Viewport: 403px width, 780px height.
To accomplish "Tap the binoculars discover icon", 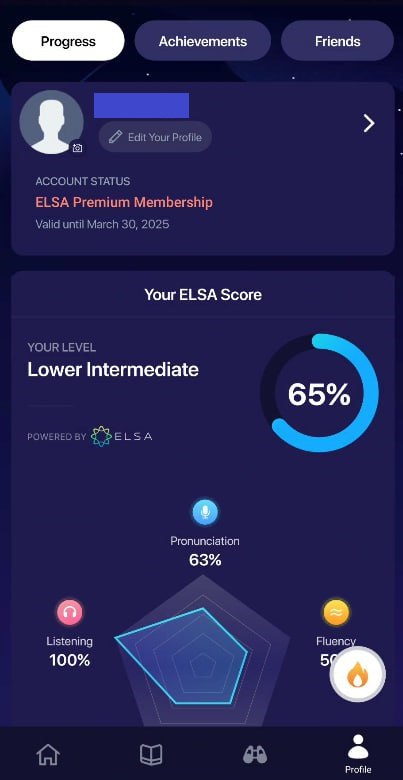I will (x=255, y=755).
